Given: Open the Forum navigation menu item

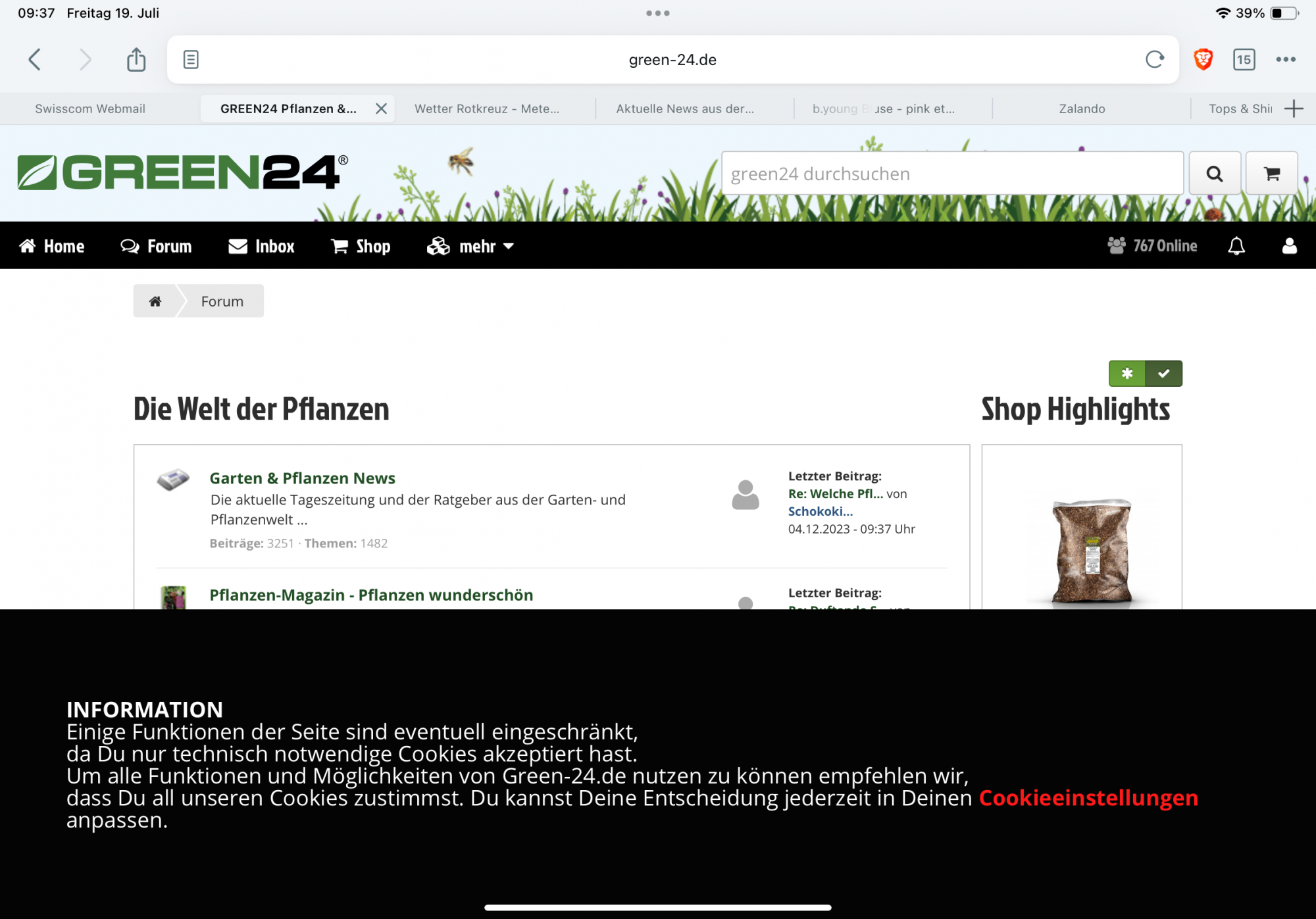Looking at the screenshot, I should pos(157,246).
